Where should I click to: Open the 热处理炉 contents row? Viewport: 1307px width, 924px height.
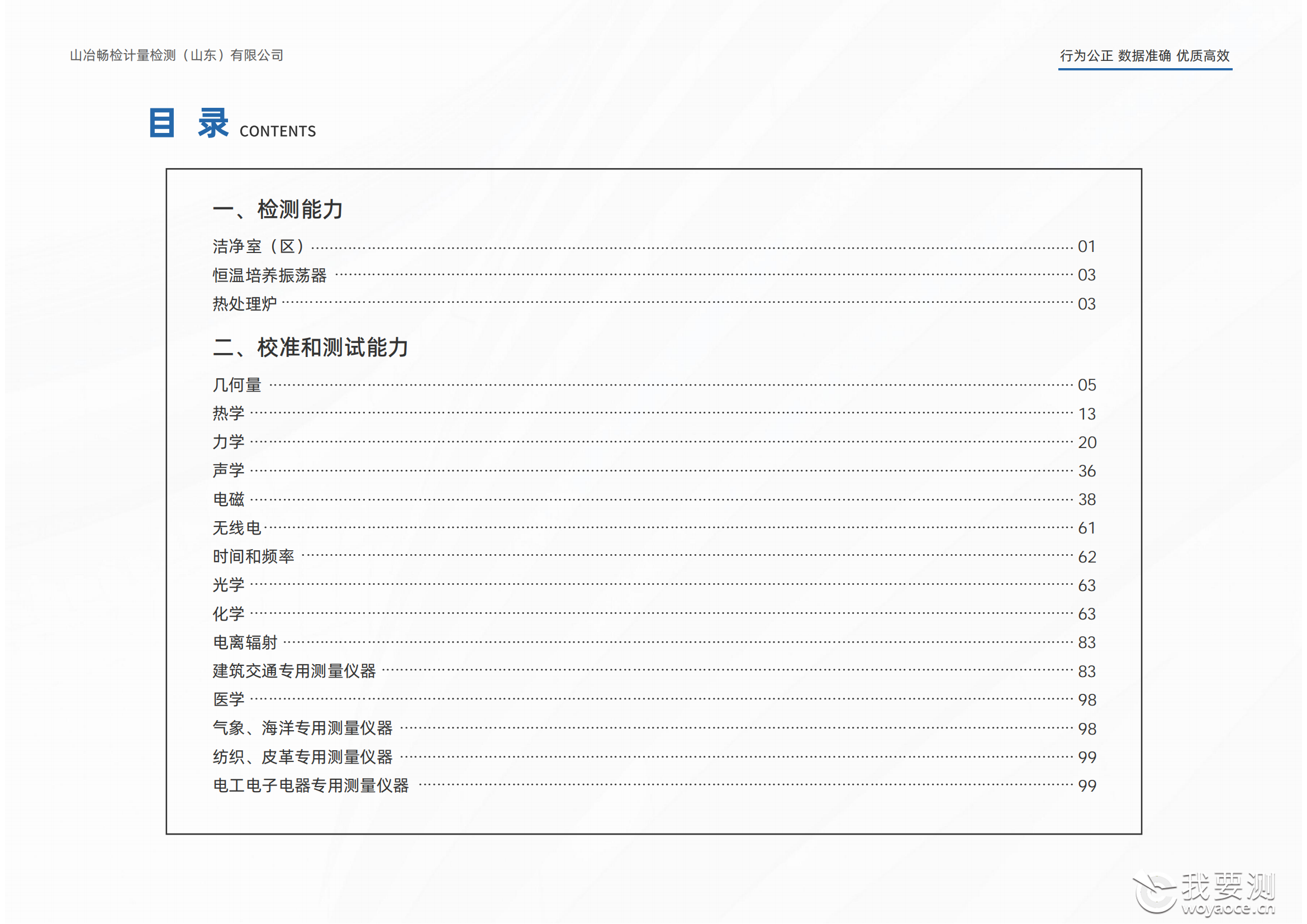[654, 304]
